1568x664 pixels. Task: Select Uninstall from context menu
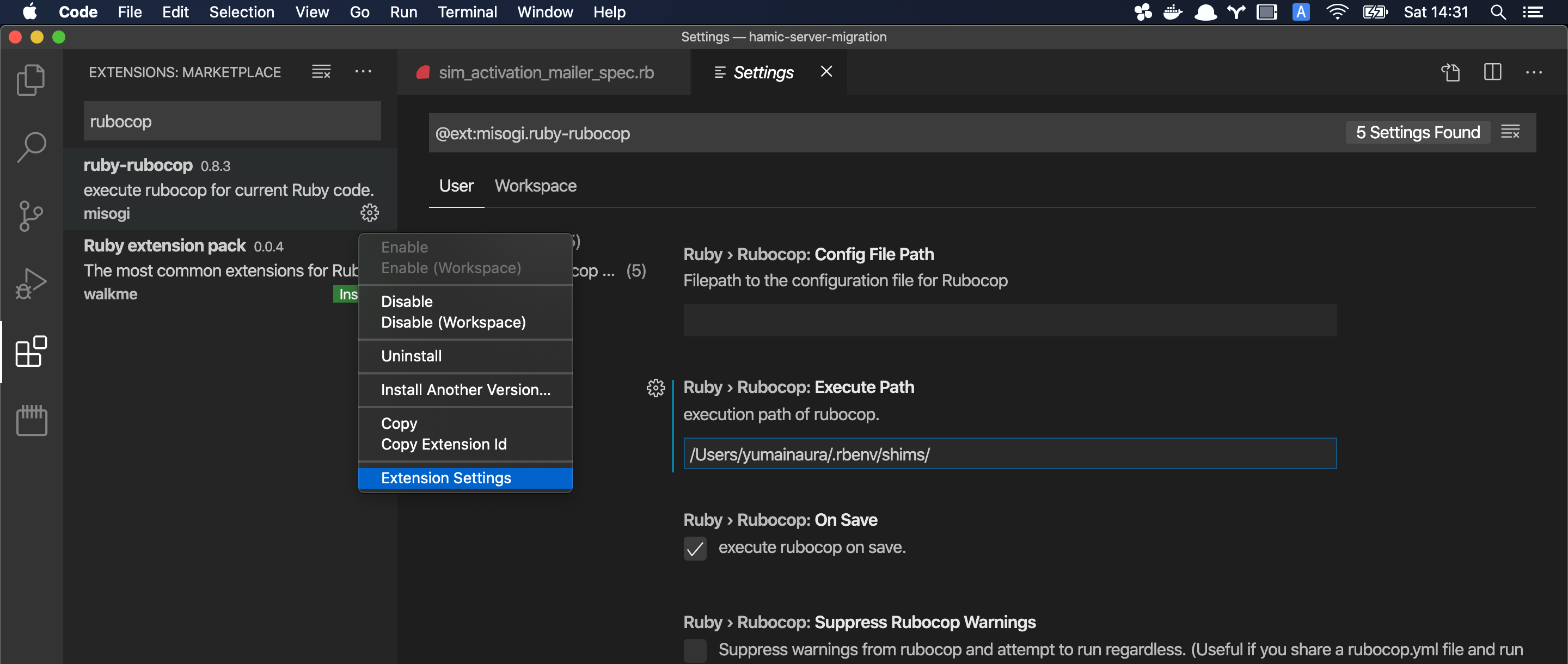pyautogui.click(x=465, y=356)
